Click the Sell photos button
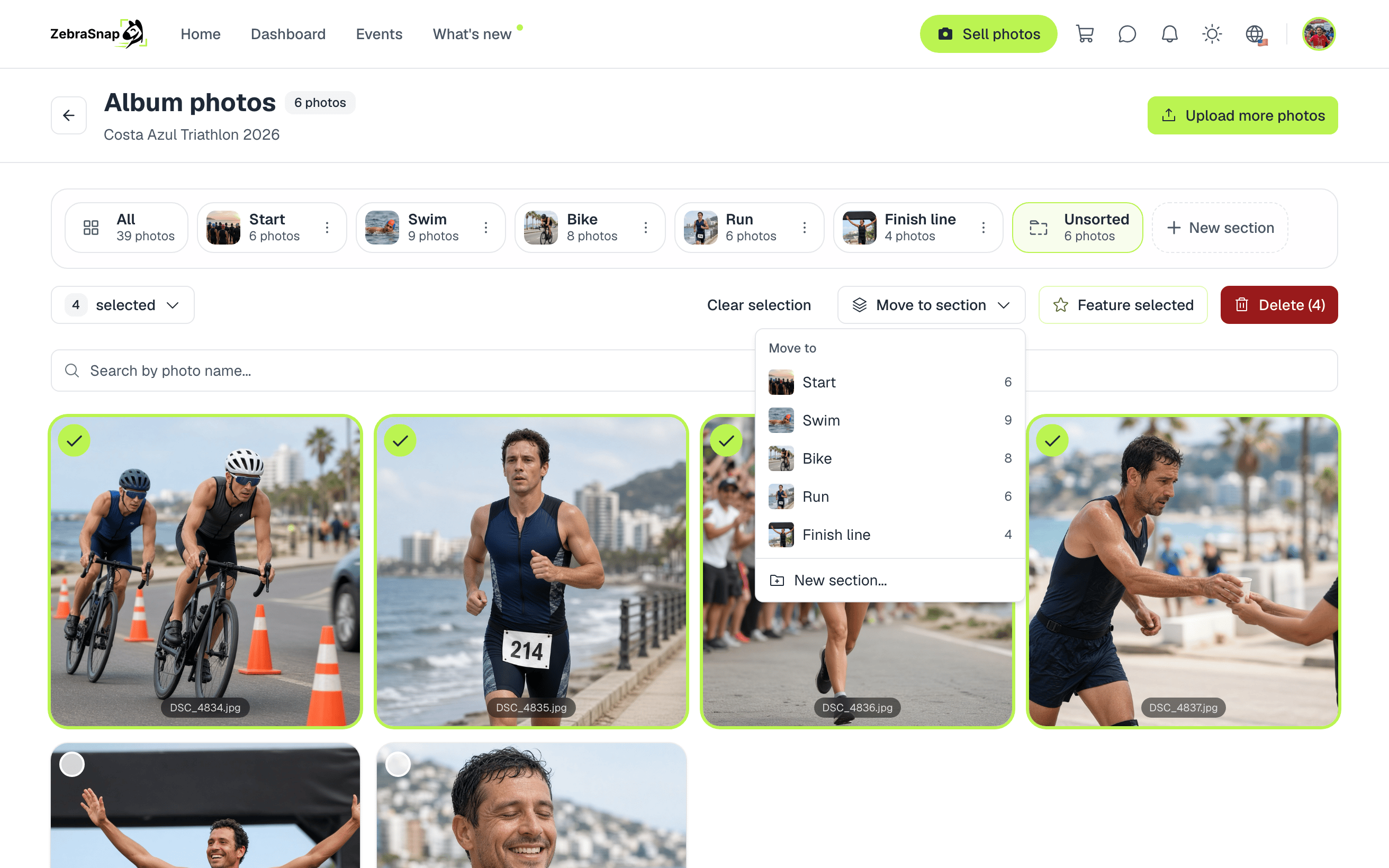The height and width of the screenshot is (868, 1389). point(988,34)
